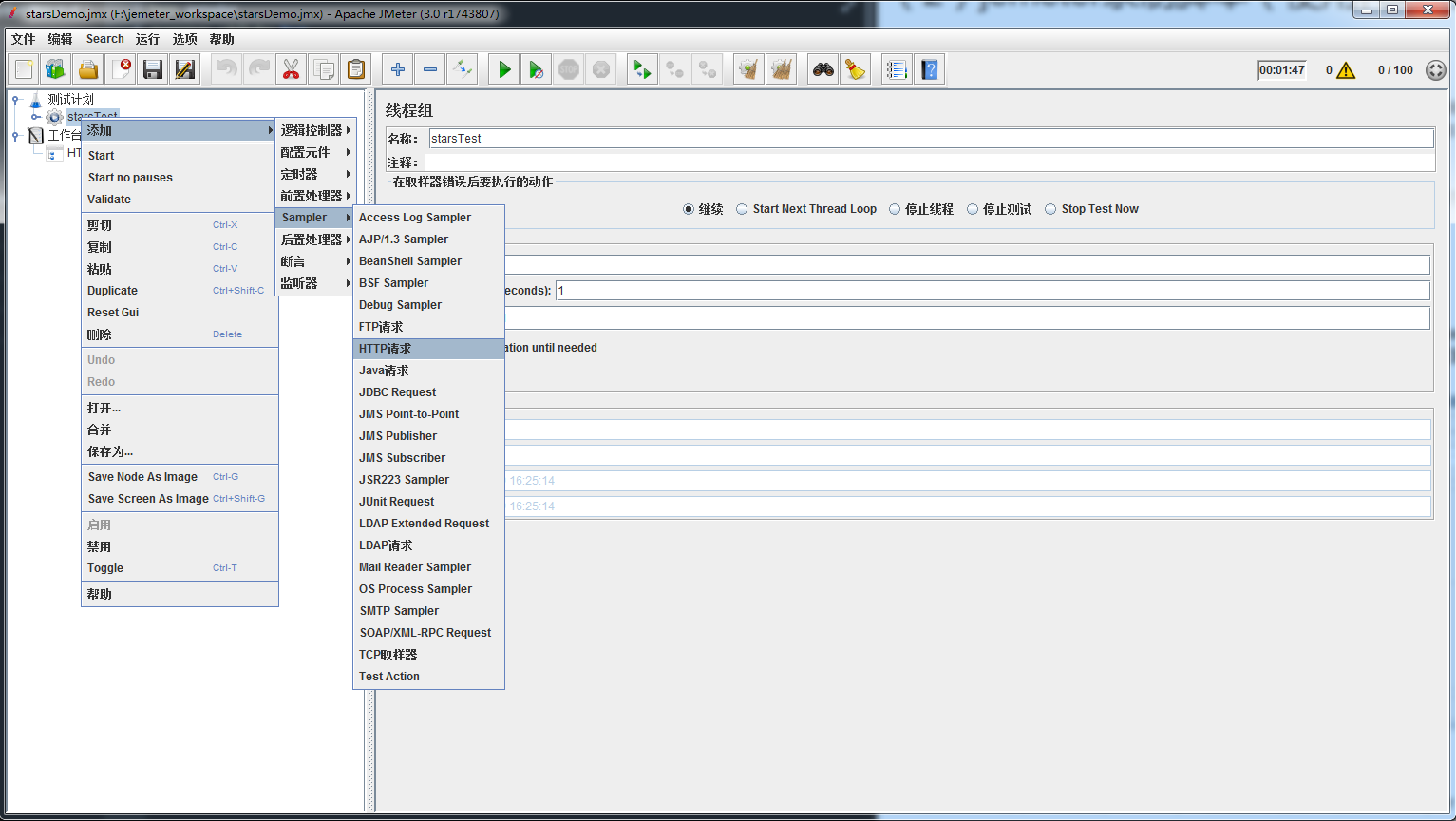Click the binoculars Search icon

823,69
